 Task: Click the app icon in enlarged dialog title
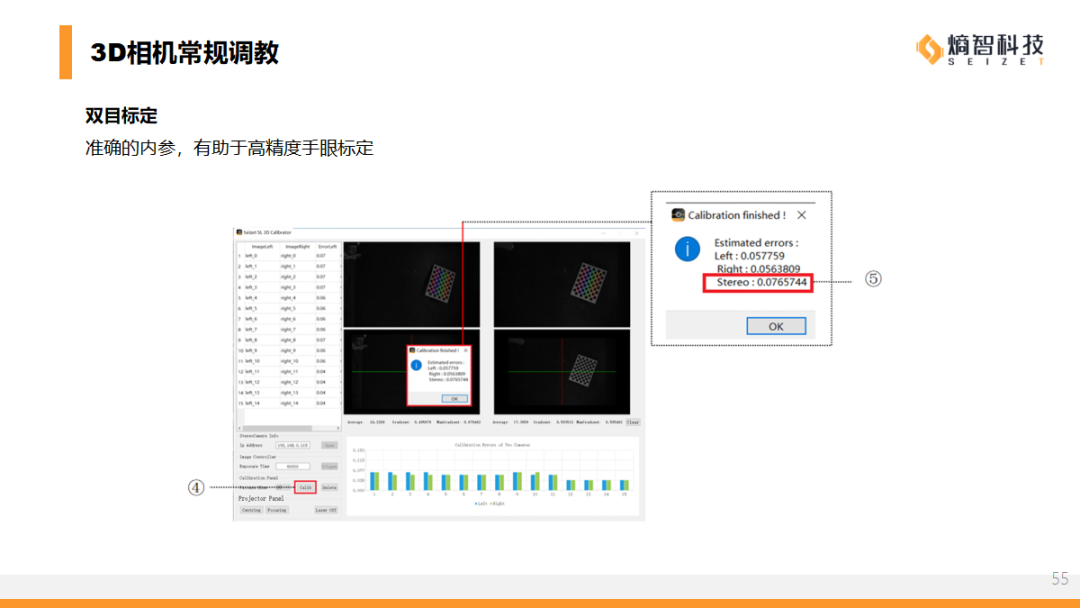point(678,215)
